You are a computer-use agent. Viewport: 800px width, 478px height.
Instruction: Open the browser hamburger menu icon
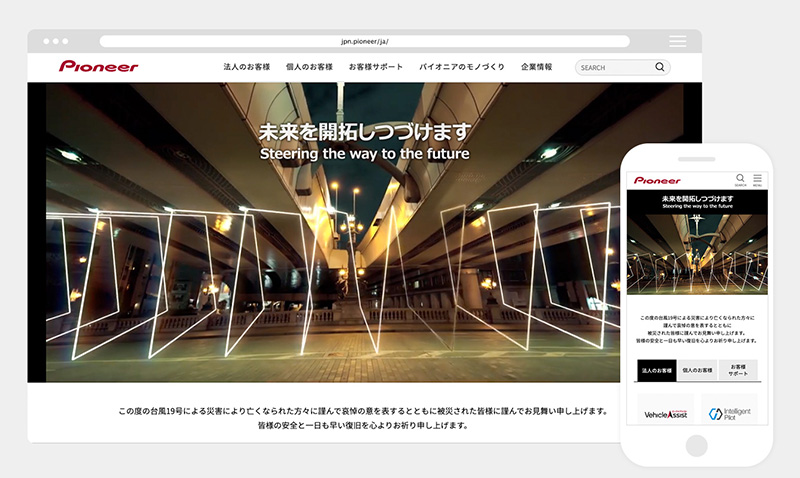pyautogui.click(x=678, y=41)
